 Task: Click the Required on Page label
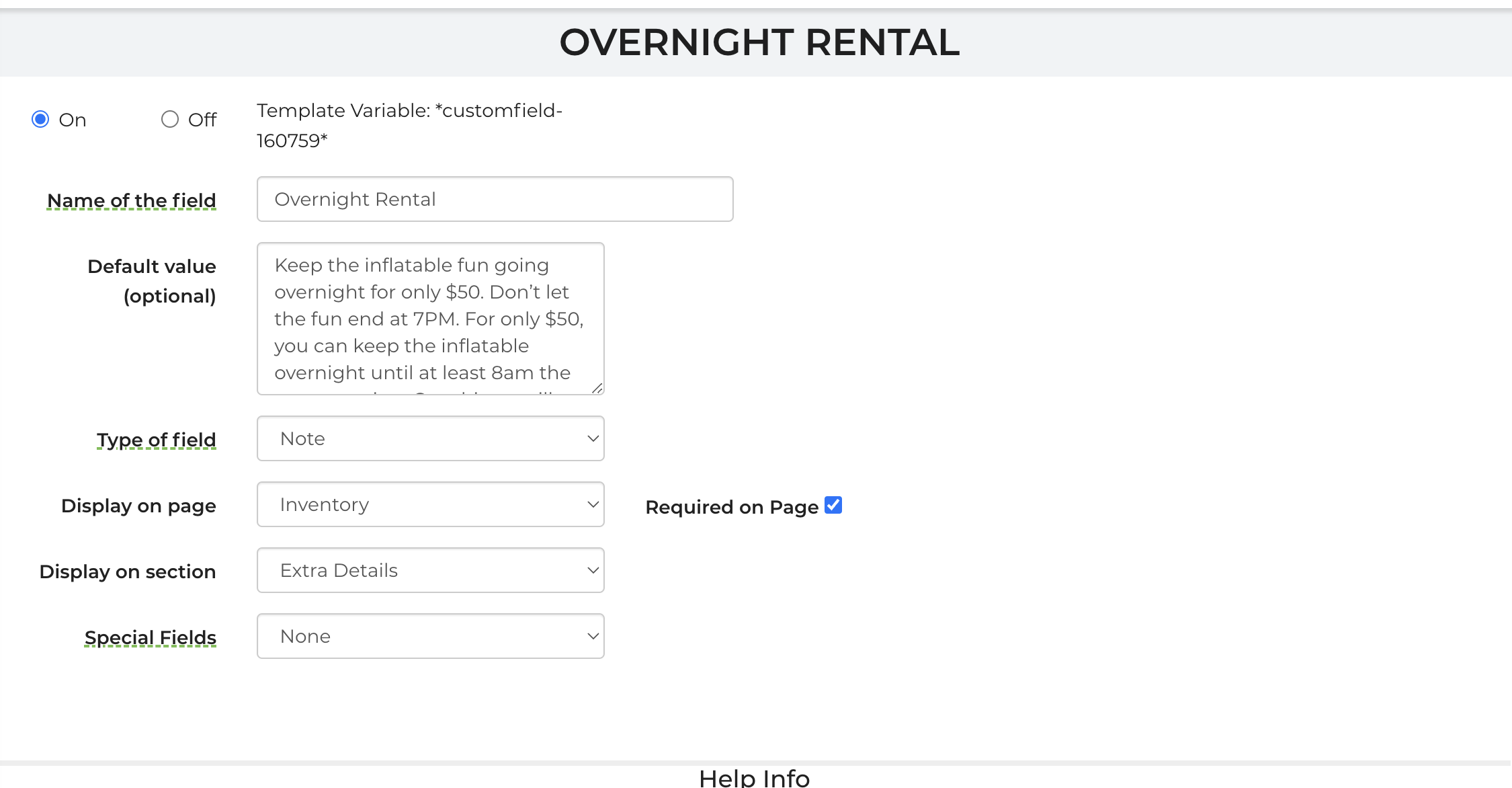pos(732,507)
